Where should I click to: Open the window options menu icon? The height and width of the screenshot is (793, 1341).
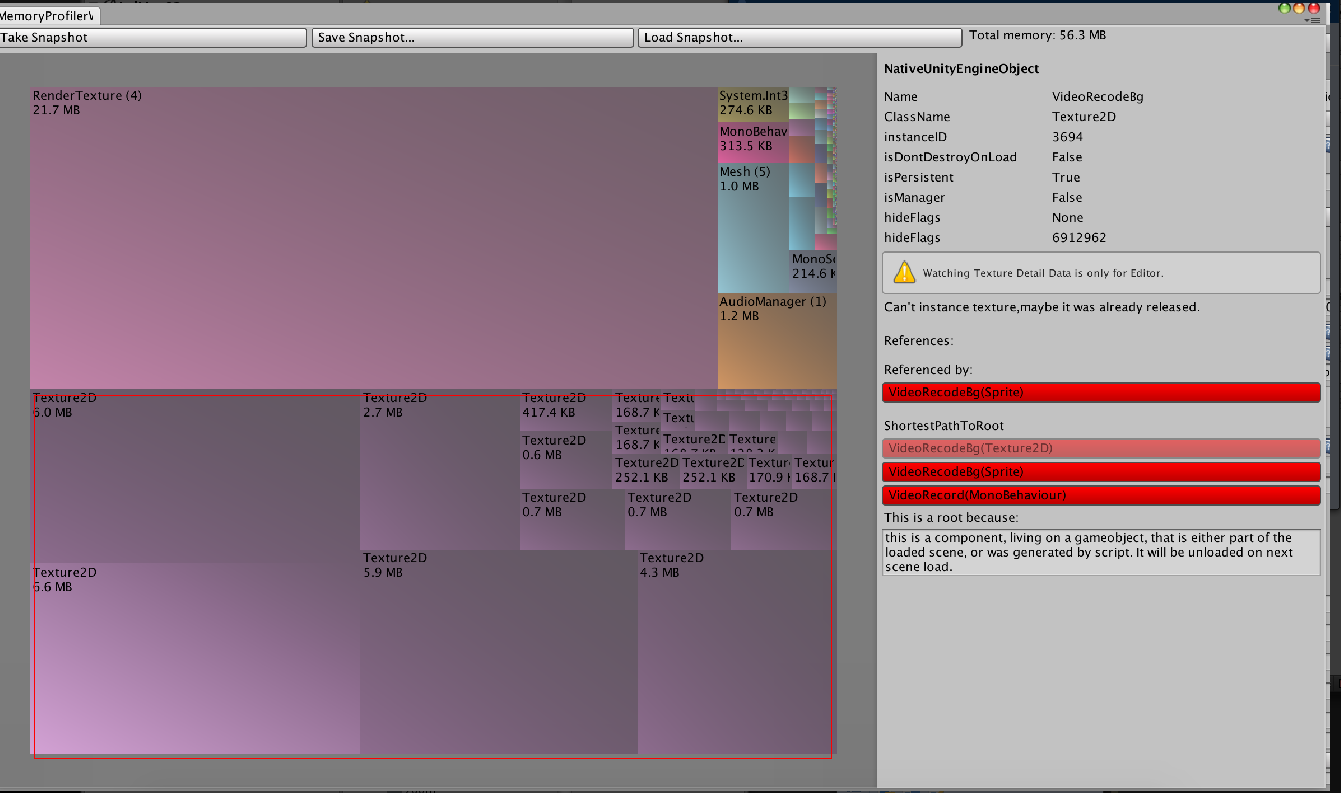1311,19
